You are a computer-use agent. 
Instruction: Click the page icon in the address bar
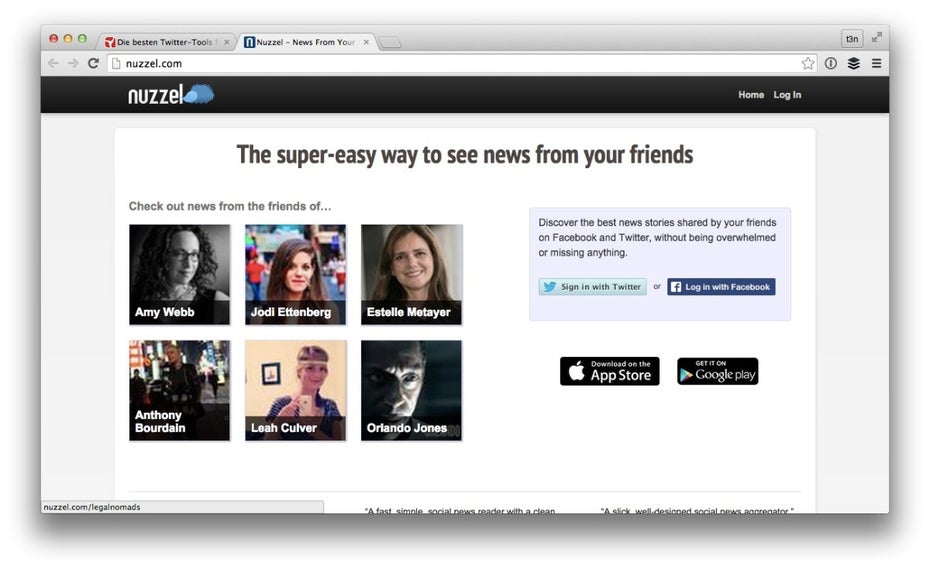pos(116,63)
